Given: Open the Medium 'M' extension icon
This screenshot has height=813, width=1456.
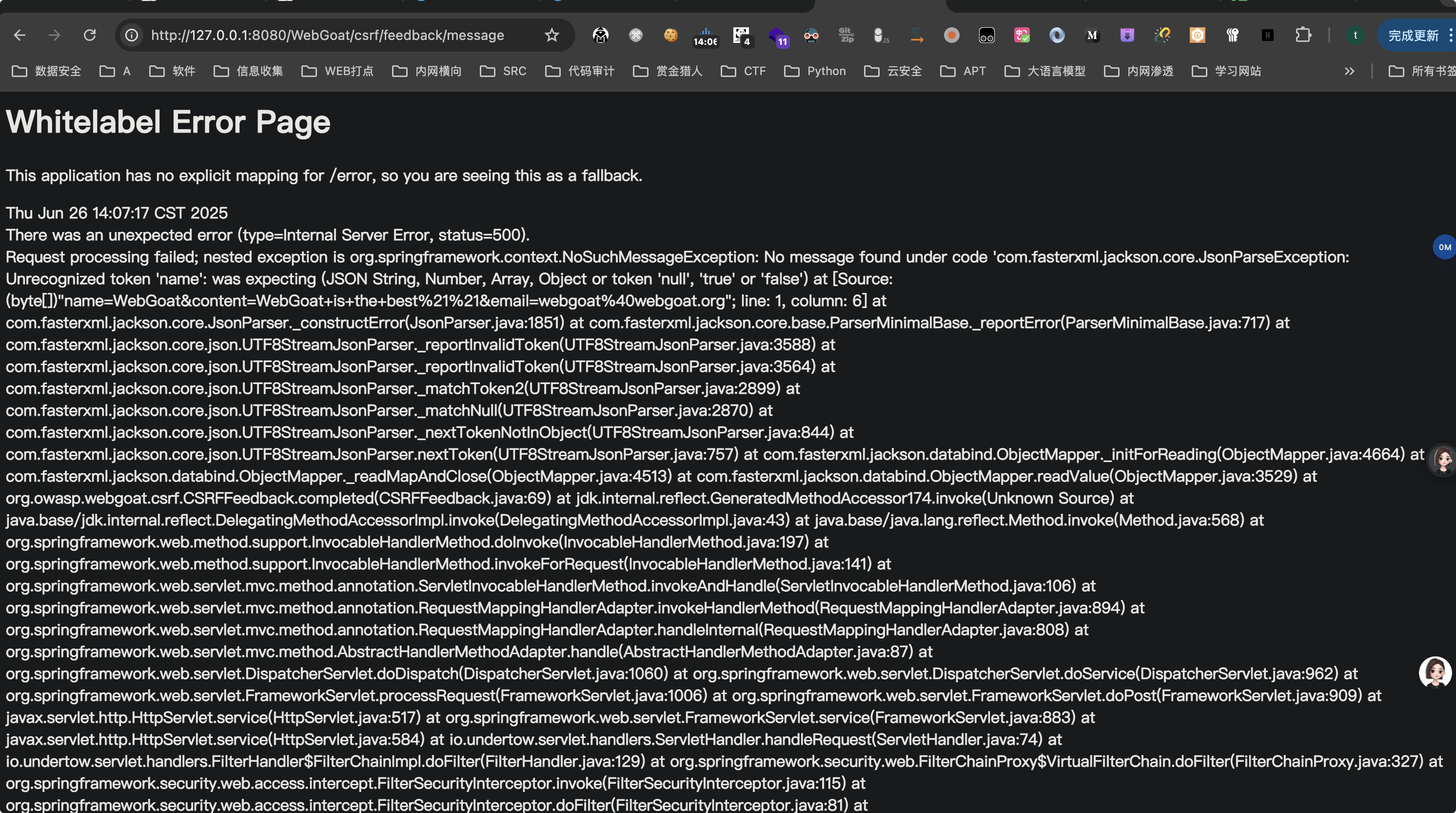Looking at the screenshot, I should [x=1092, y=35].
